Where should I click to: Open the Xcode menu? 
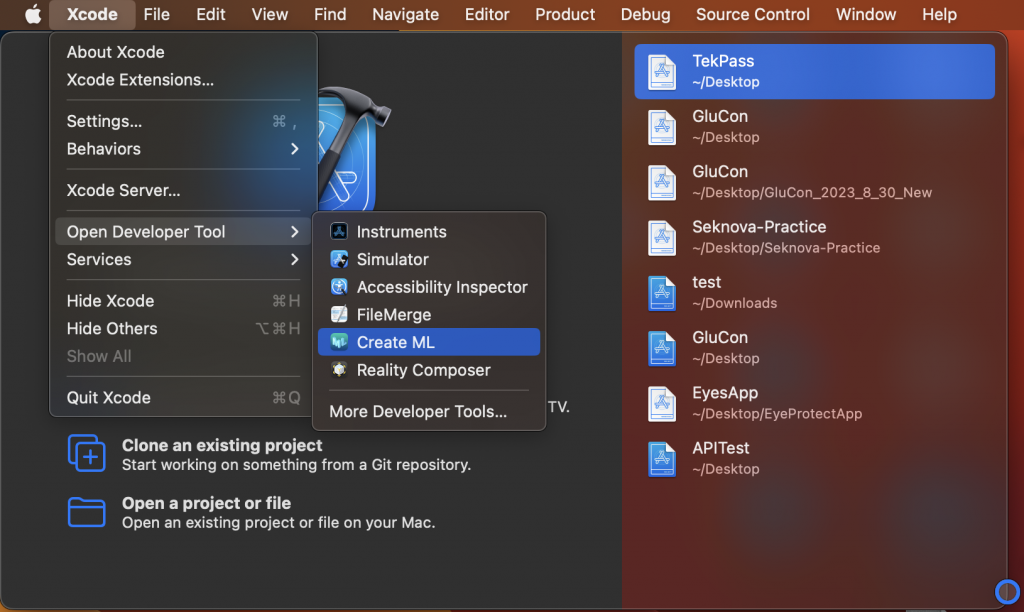point(92,14)
